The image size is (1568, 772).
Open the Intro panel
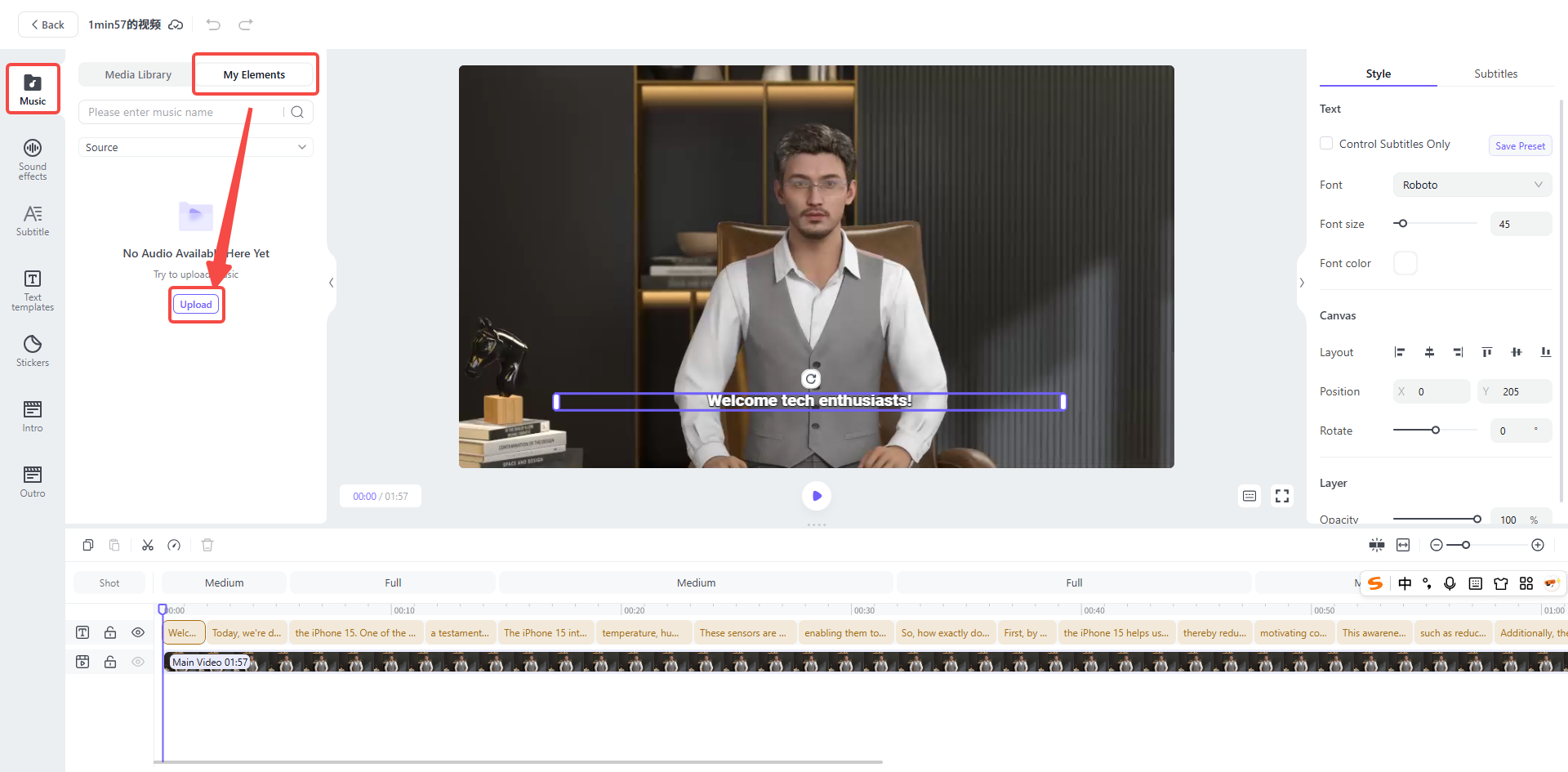pos(33,417)
